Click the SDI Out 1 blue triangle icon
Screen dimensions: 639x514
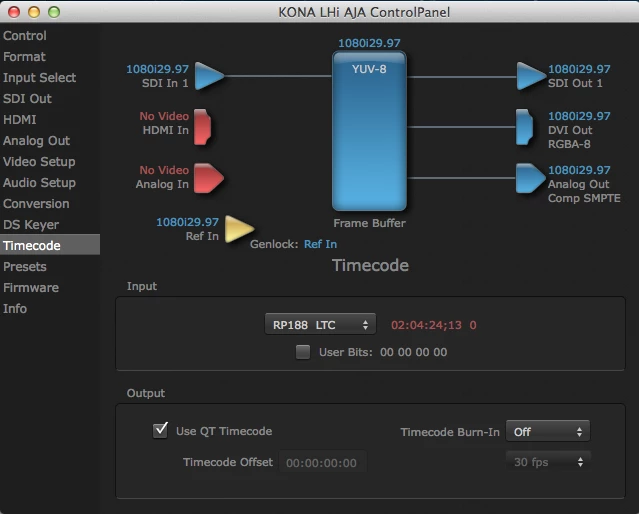(x=531, y=76)
